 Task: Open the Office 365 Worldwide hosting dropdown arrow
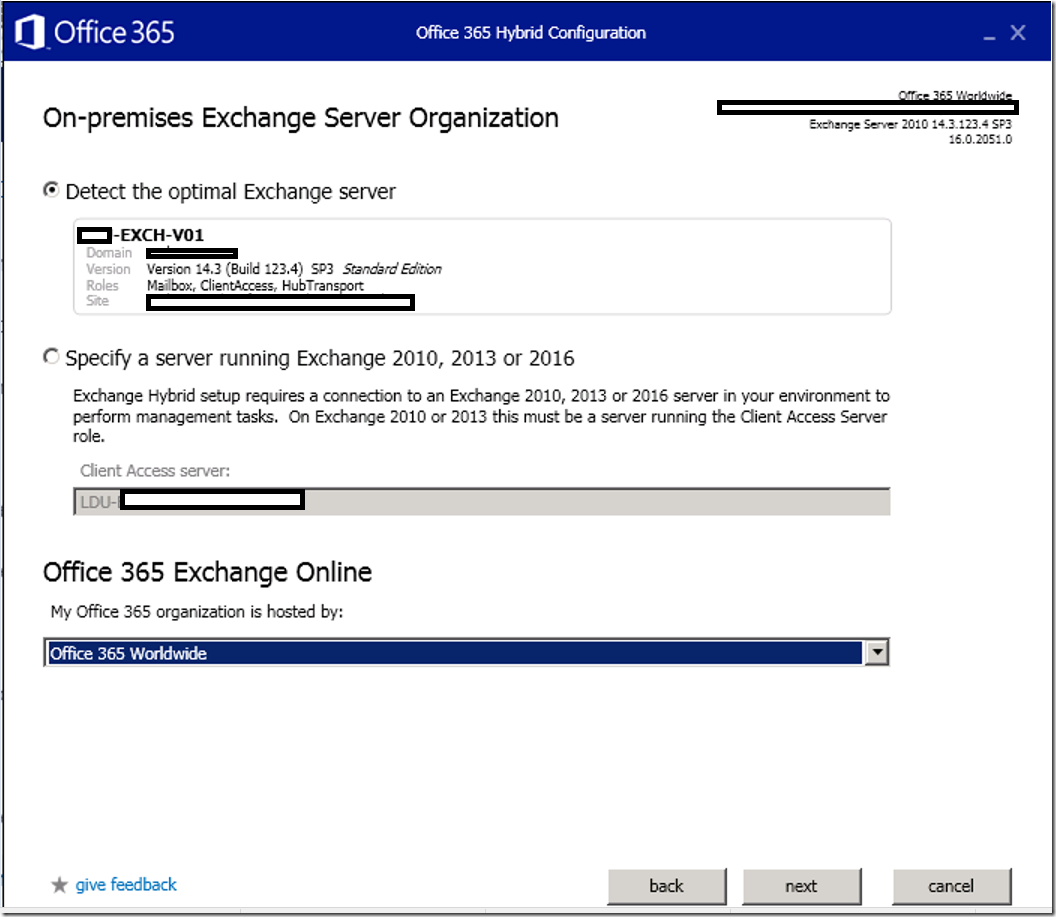point(877,652)
